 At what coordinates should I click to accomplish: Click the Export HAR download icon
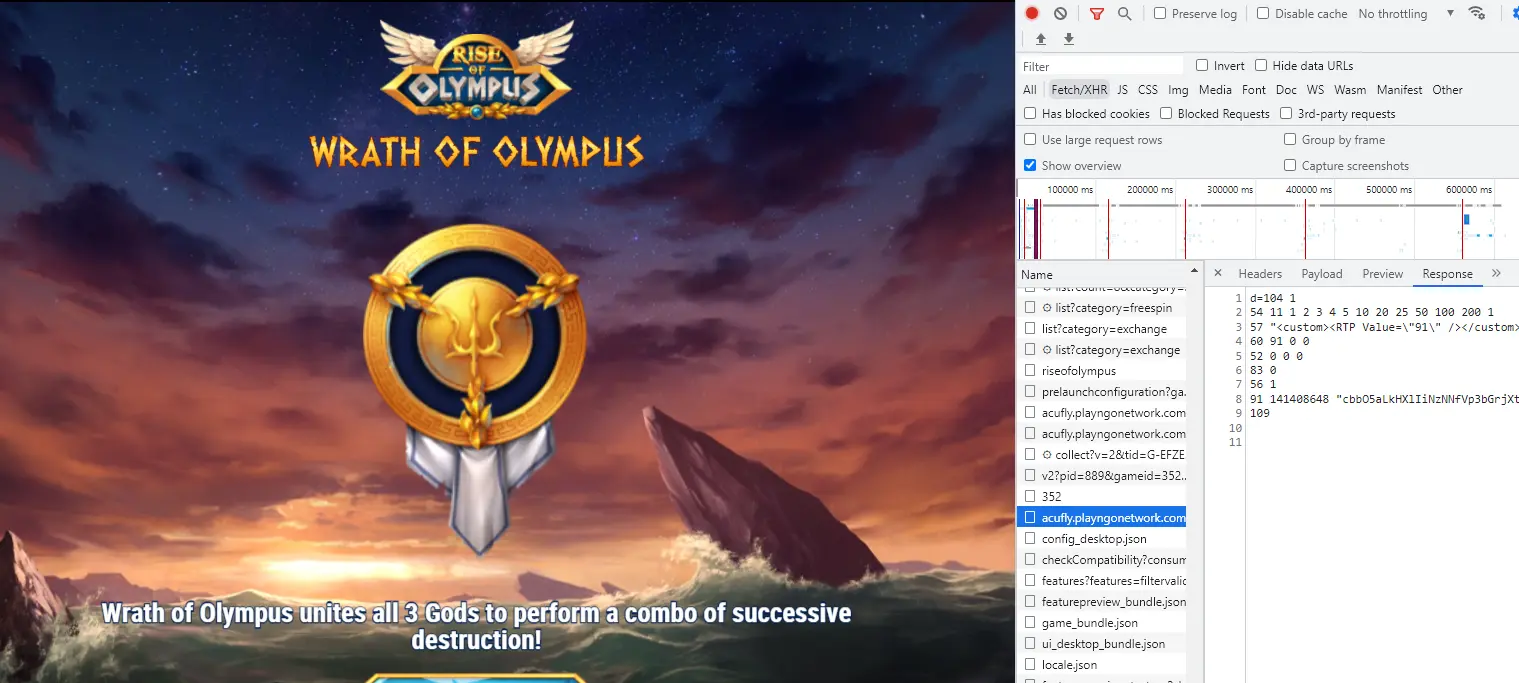(x=1069, y=39)
